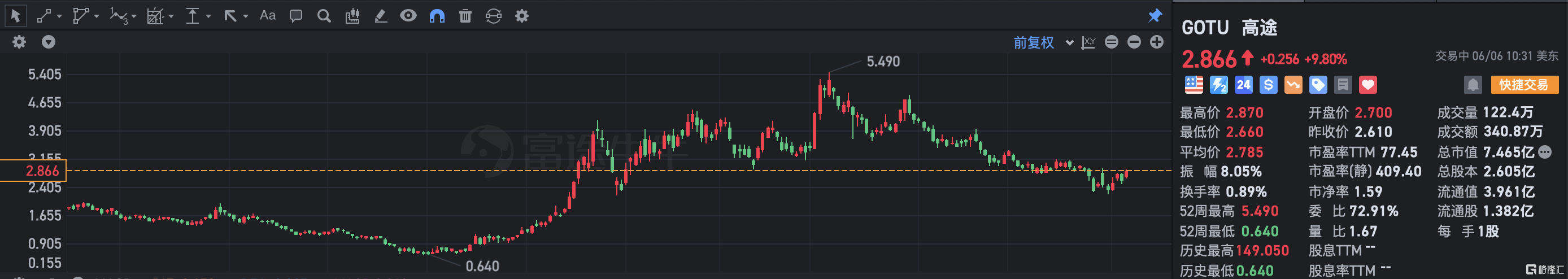Expand the trend line tool dropdown

tap(59, 16)
